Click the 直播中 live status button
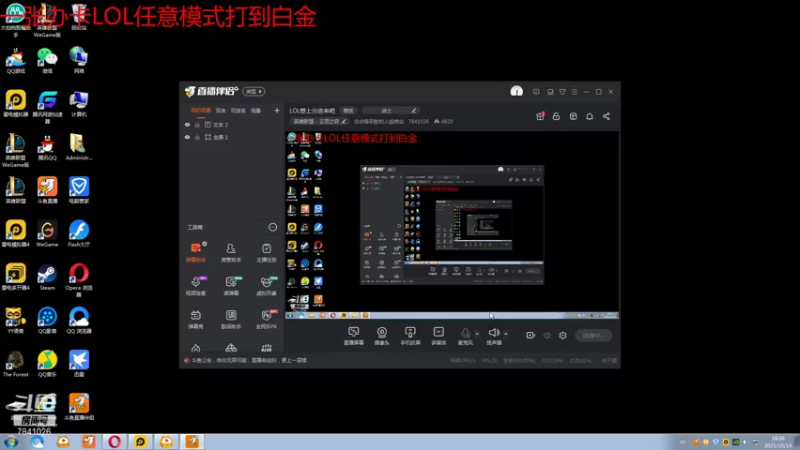This screenshot has width=800, height=450. click(593, 335)
